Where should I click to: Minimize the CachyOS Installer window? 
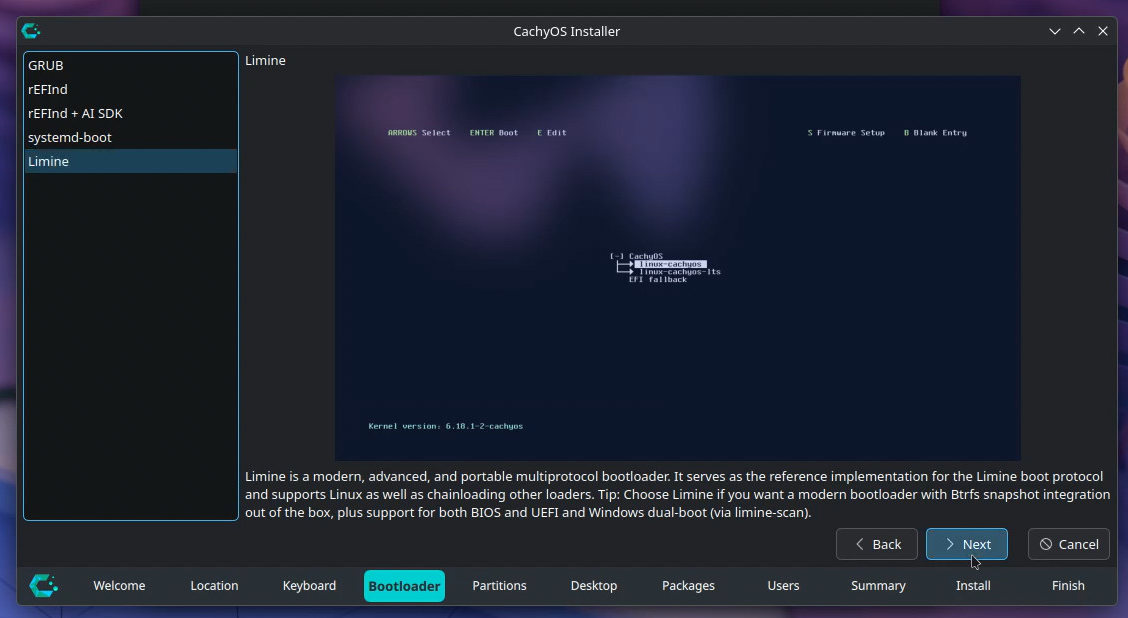click(x=1055, y=31)
